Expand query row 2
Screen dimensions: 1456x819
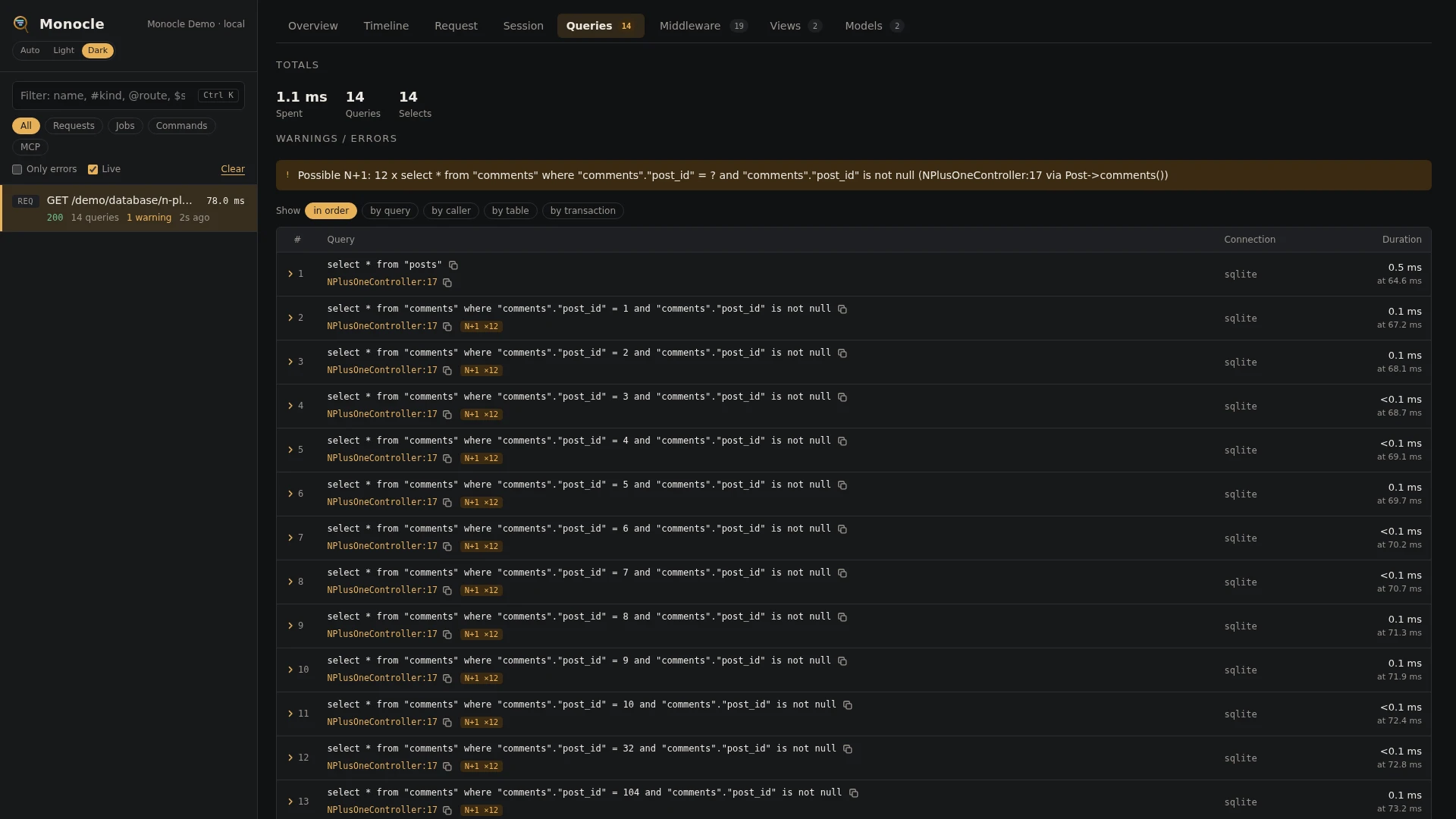290,318
